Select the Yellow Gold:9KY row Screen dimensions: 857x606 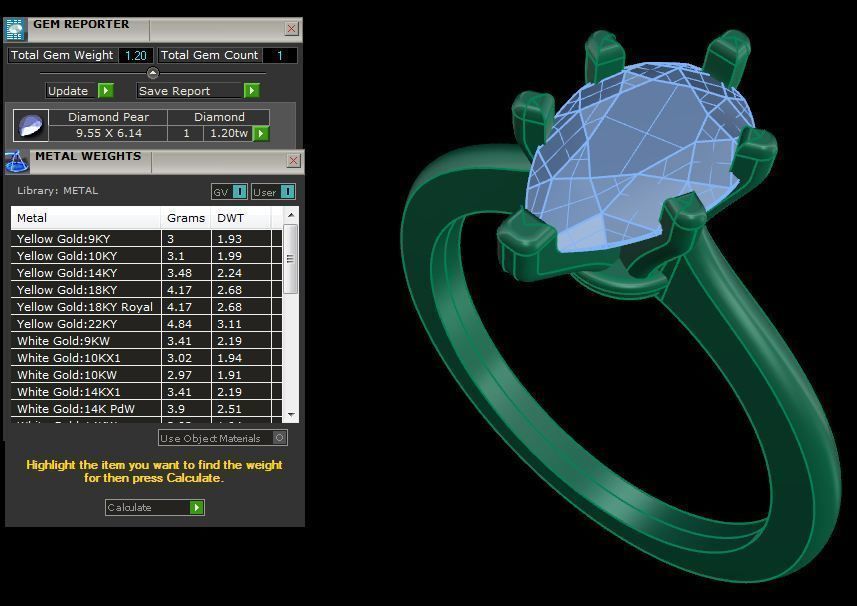146,239
